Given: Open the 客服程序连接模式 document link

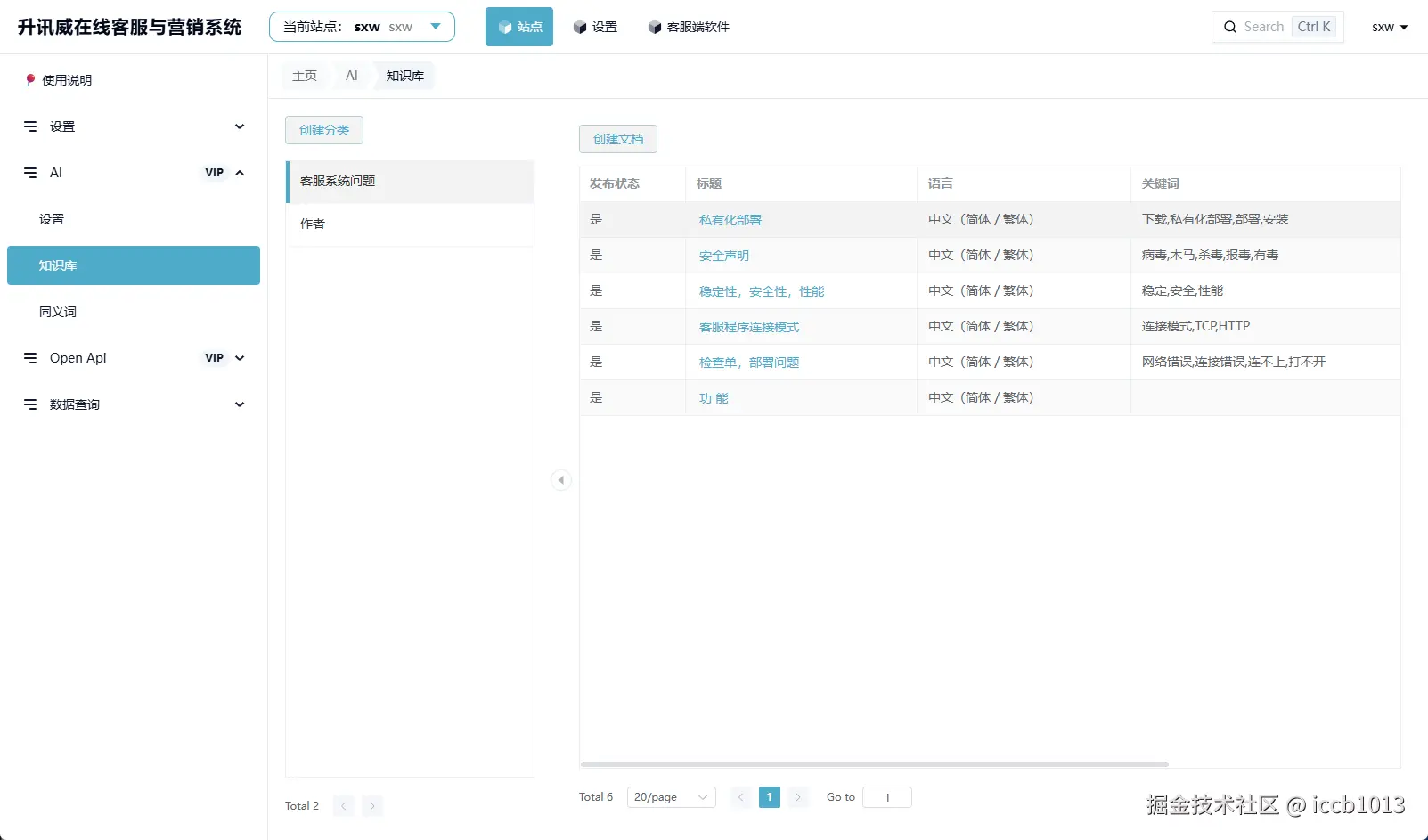Looking at the screenshot, I should 749,327.
